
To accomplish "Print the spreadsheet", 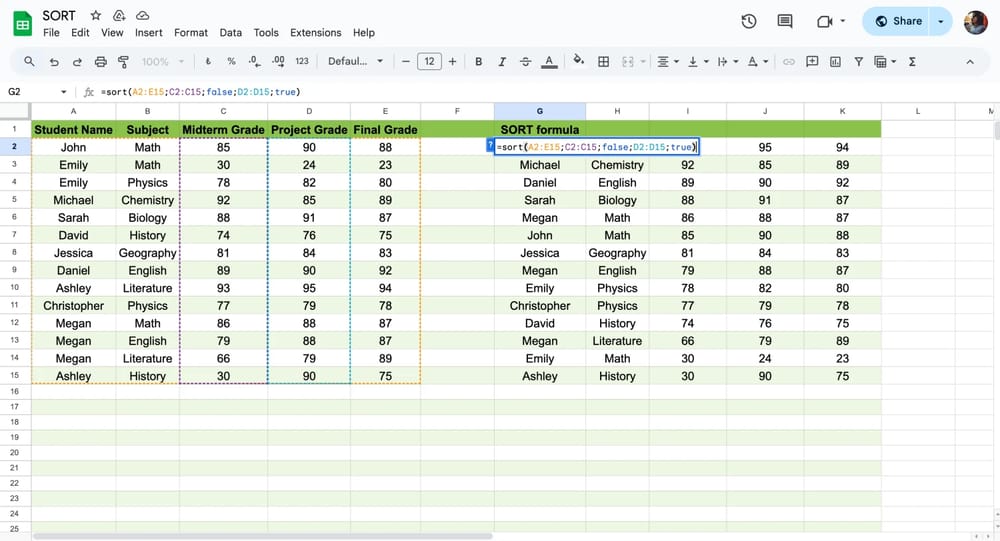I will (100, 62).
